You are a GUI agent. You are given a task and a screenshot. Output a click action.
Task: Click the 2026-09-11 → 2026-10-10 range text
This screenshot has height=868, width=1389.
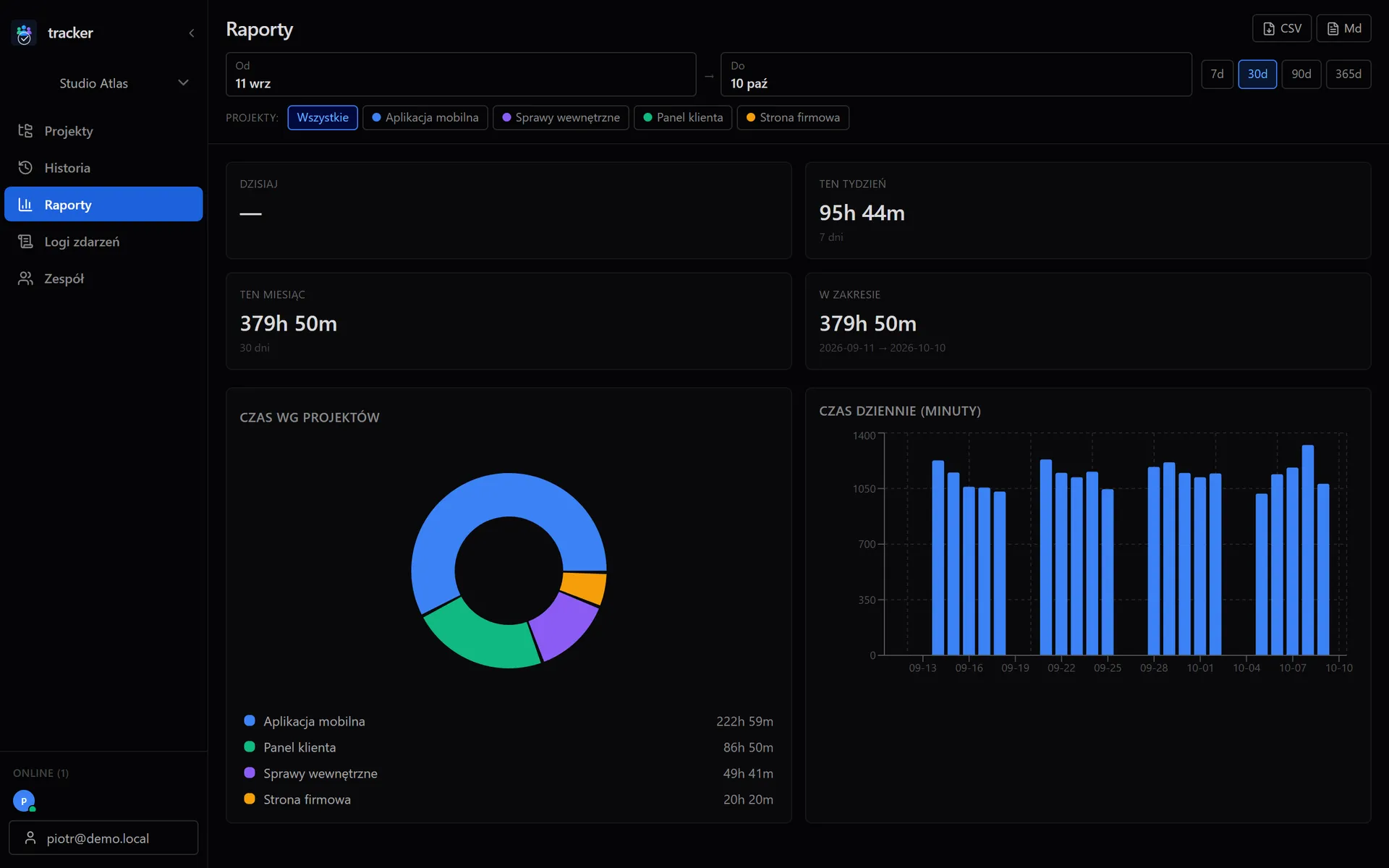[x=882, y=348]
